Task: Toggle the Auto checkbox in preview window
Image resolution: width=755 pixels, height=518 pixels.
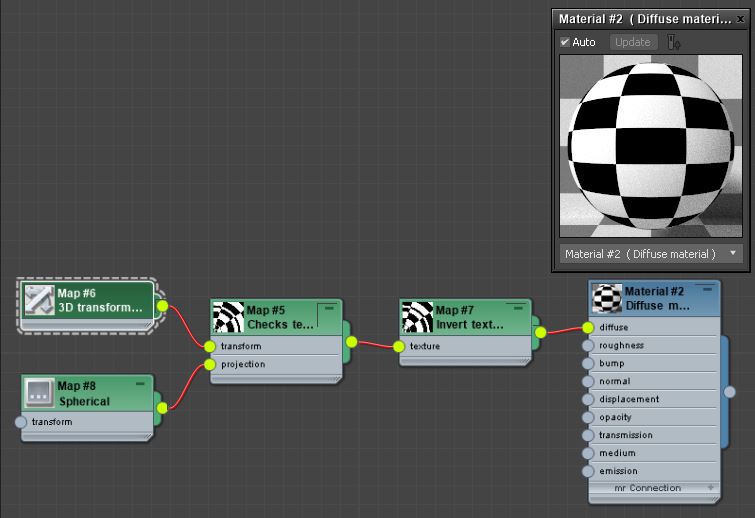Action: click(565, 42)
